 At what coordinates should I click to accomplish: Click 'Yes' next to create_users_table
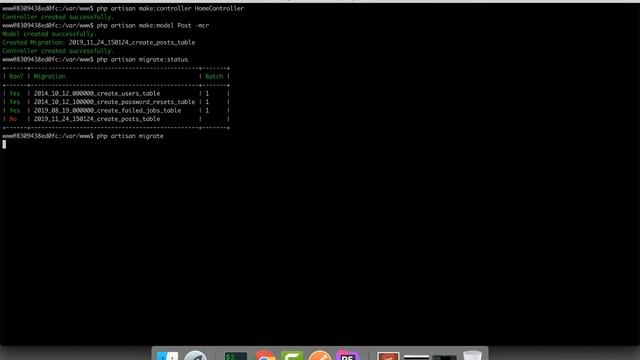pyautogui.click(x=15, y=93)
